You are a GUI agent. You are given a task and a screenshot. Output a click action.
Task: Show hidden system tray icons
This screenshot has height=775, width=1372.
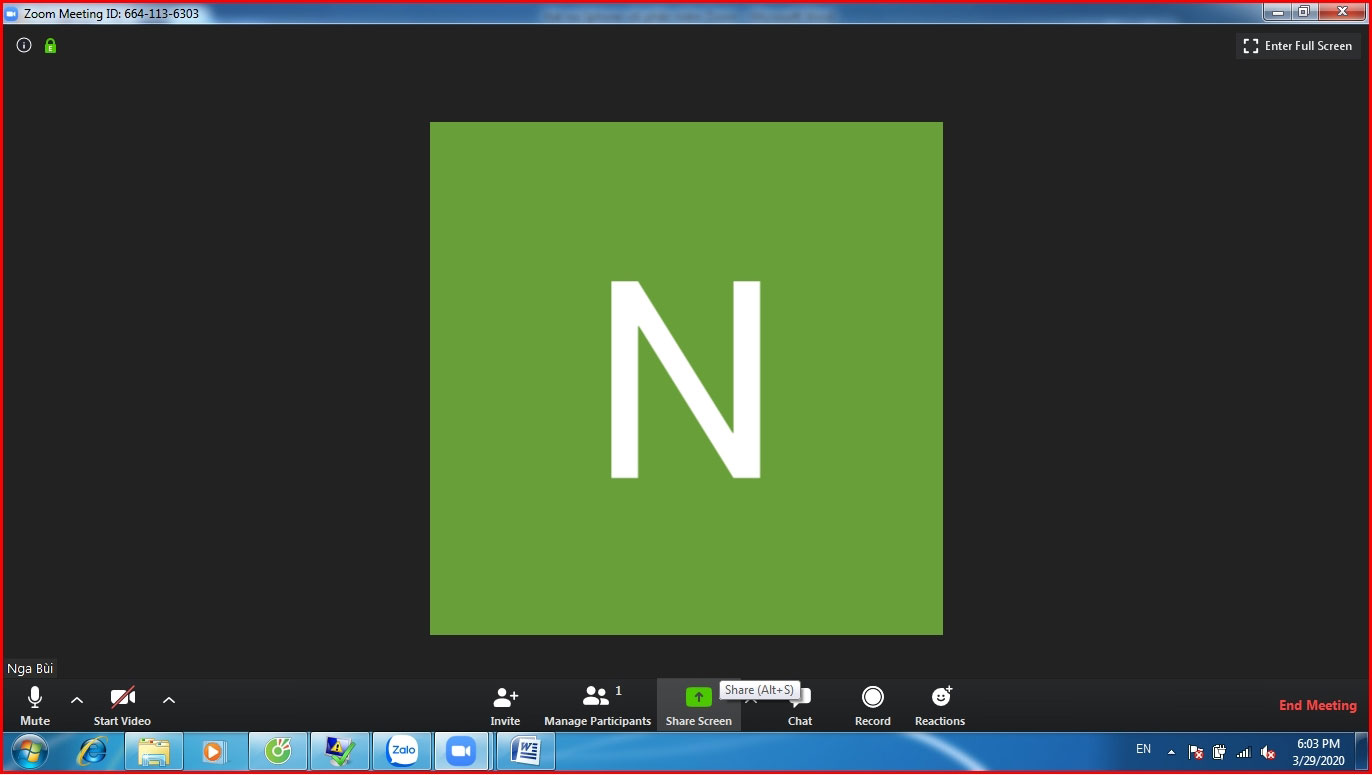pyautogui.click(x=1171, y=752)
